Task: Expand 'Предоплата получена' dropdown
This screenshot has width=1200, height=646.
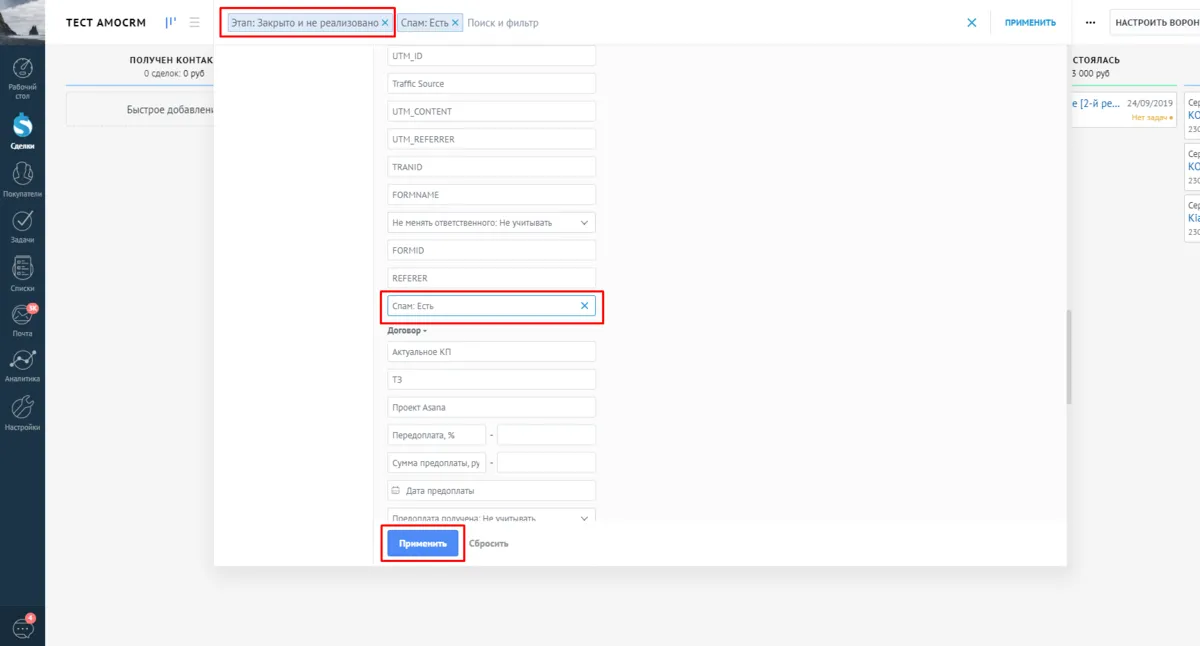Action: tap(584, 517)
